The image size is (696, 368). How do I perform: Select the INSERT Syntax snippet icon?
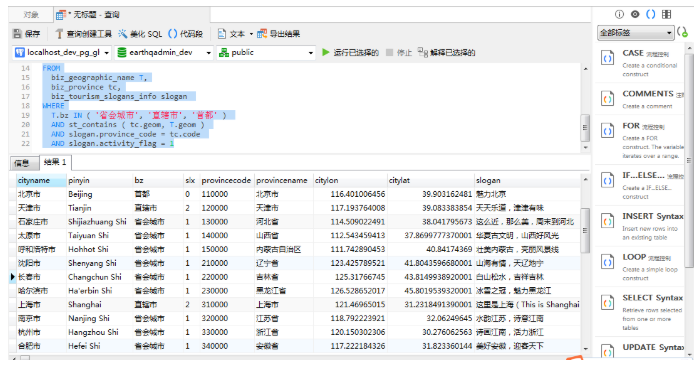(608, 221)
